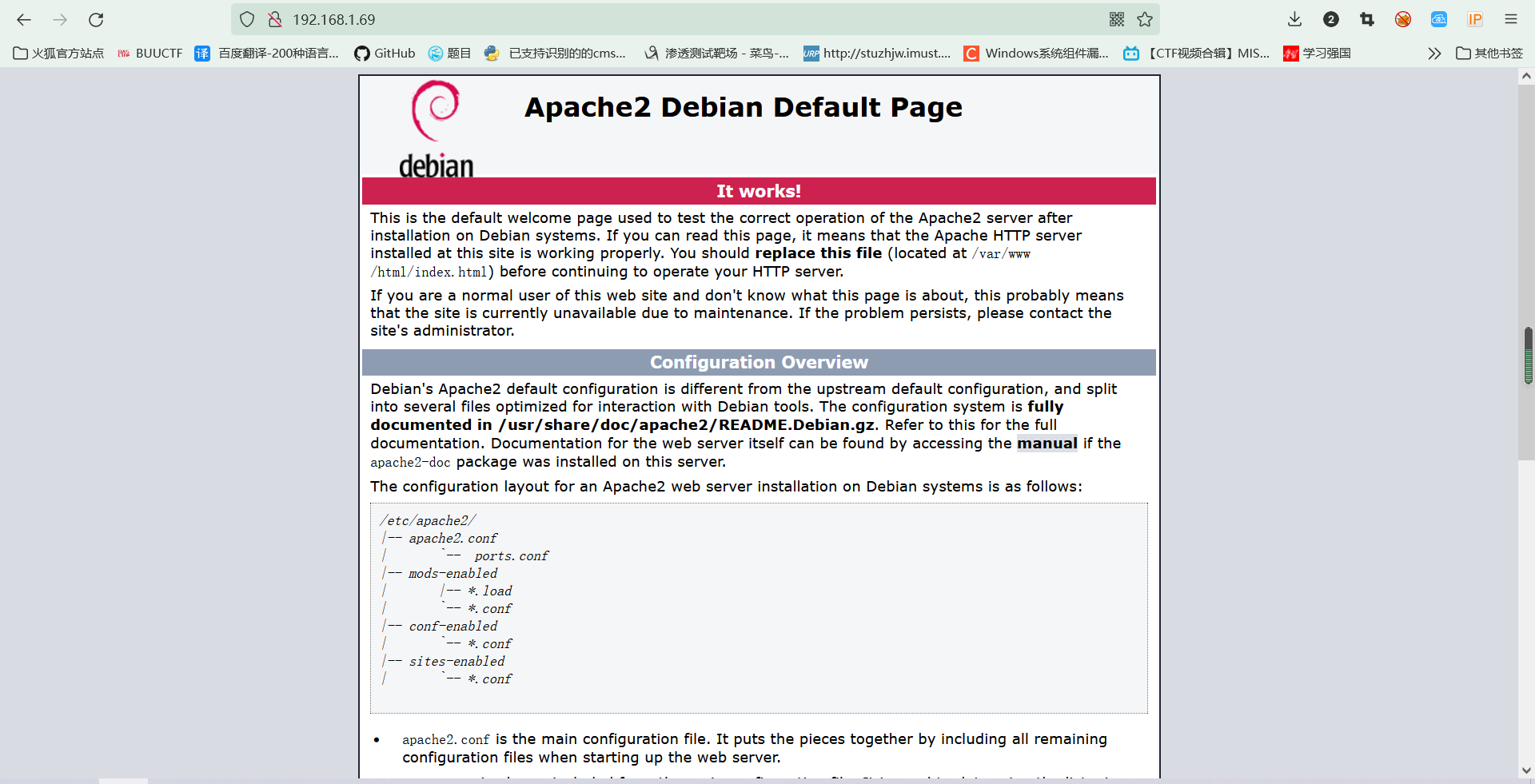Open the 其他书签 folder
Image resolution: width=1535 pixels, height=784 pixels.
pyautogui.click(x=1489, y=54)
